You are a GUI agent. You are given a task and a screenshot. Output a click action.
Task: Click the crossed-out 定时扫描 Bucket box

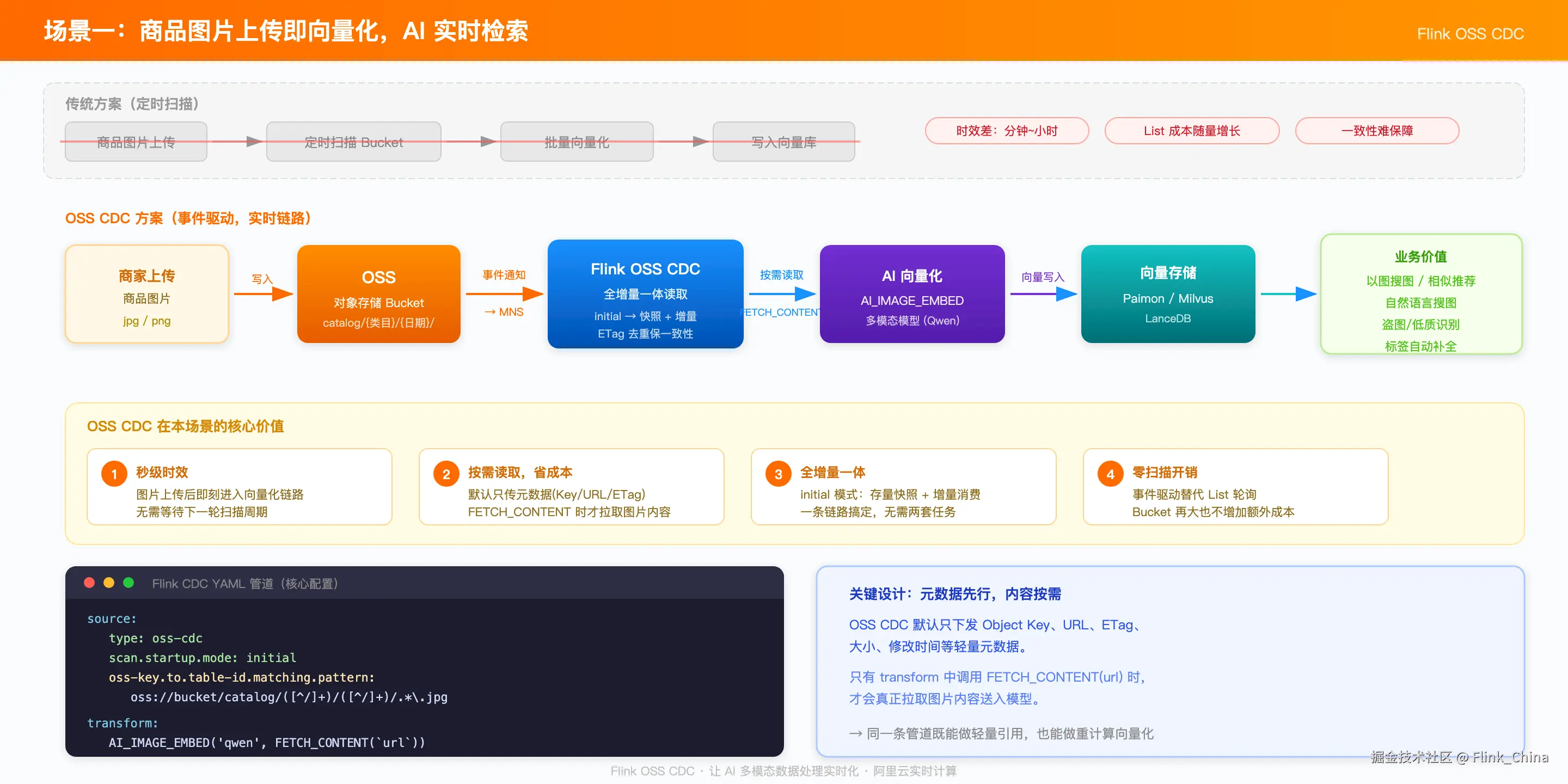point(354,142)
